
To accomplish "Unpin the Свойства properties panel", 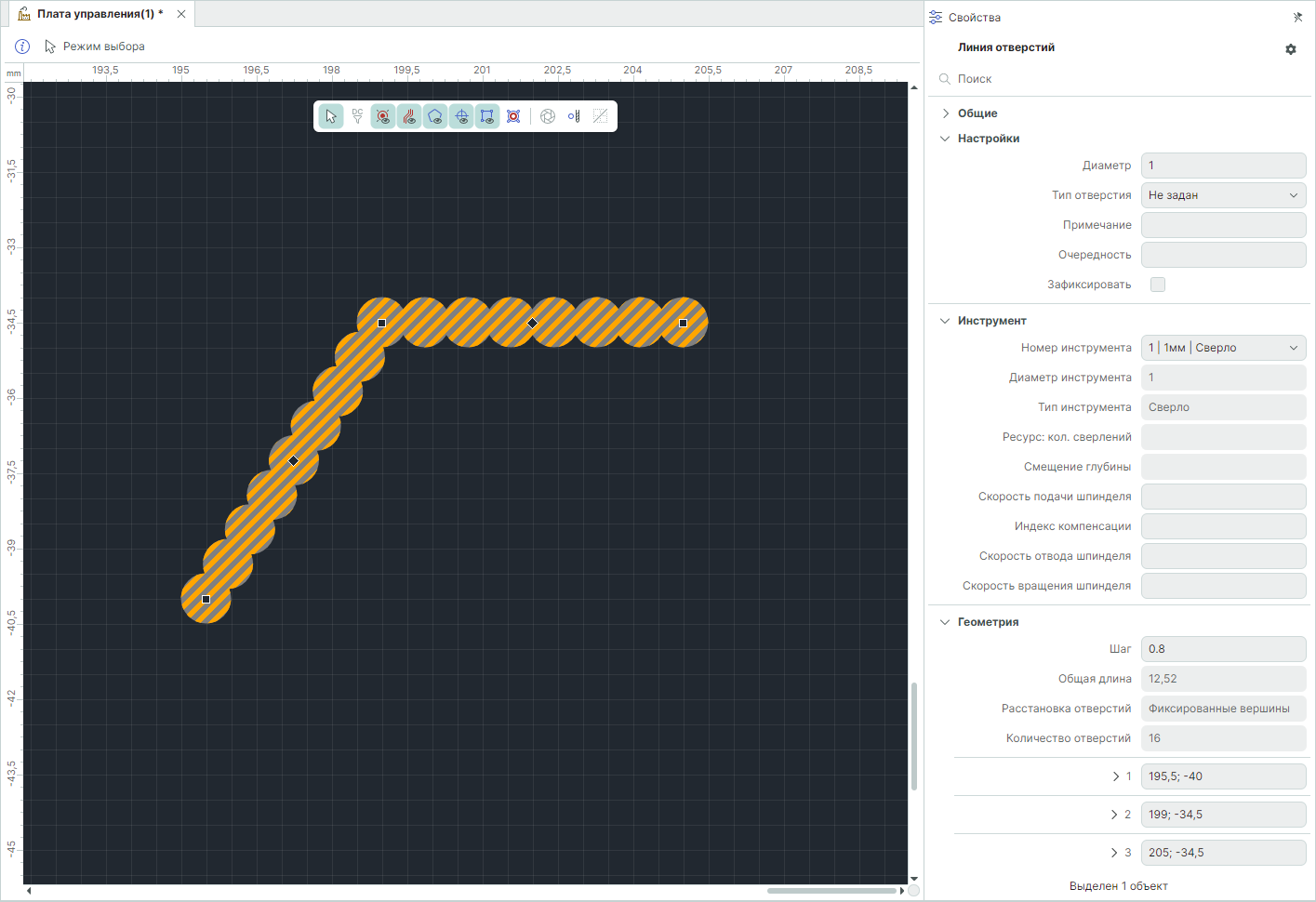I will [x=1297, y=18].
